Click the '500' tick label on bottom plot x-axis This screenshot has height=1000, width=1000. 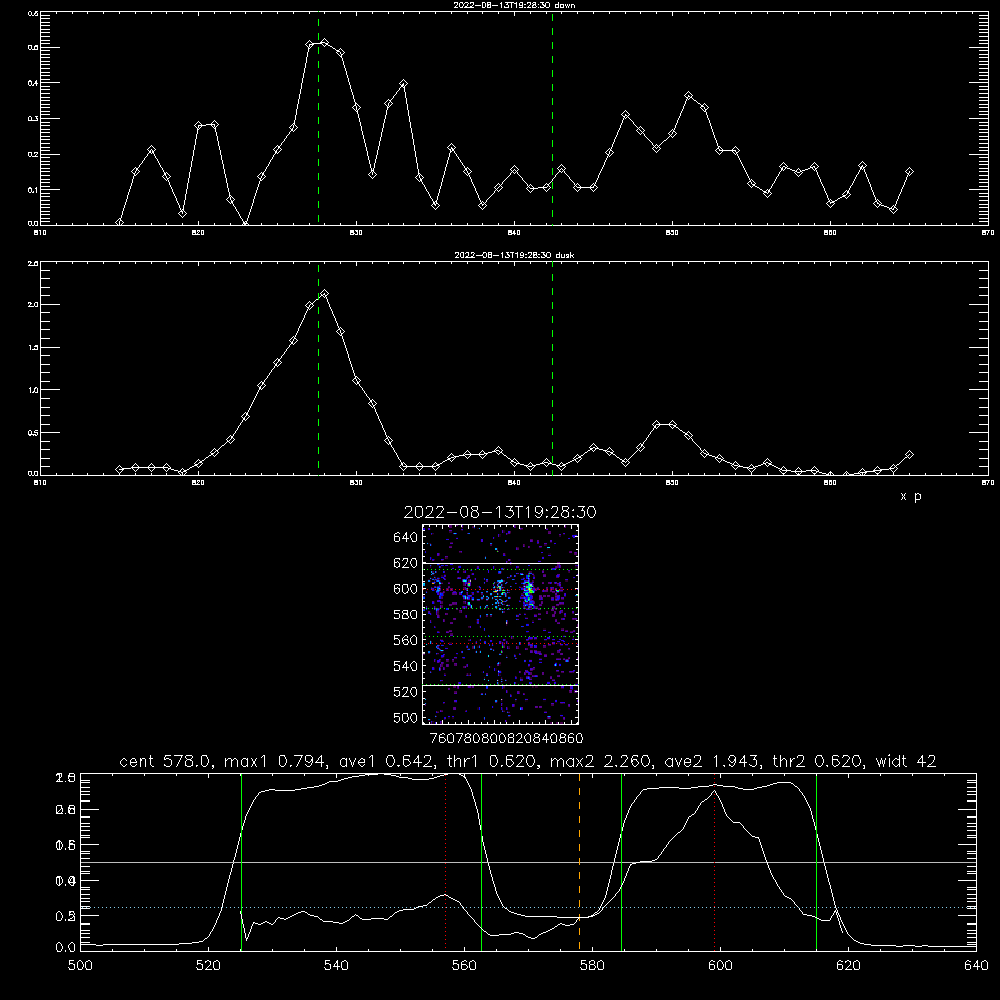click(80, 966)
